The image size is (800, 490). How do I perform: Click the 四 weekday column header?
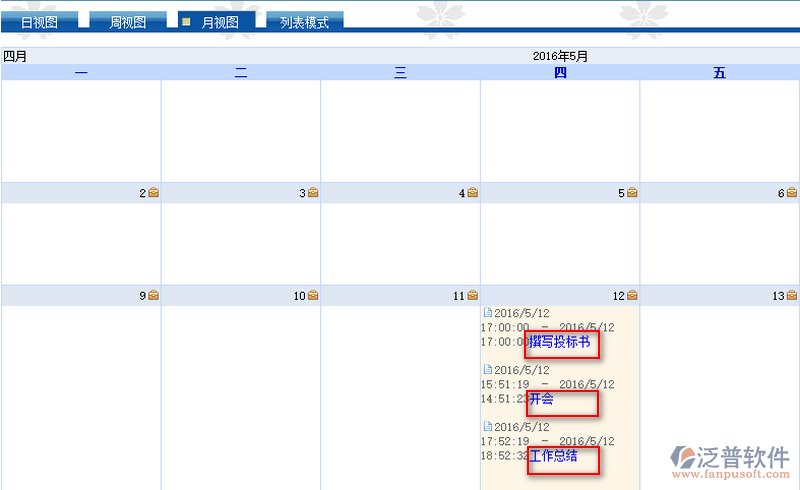click(x=560, y=72)
